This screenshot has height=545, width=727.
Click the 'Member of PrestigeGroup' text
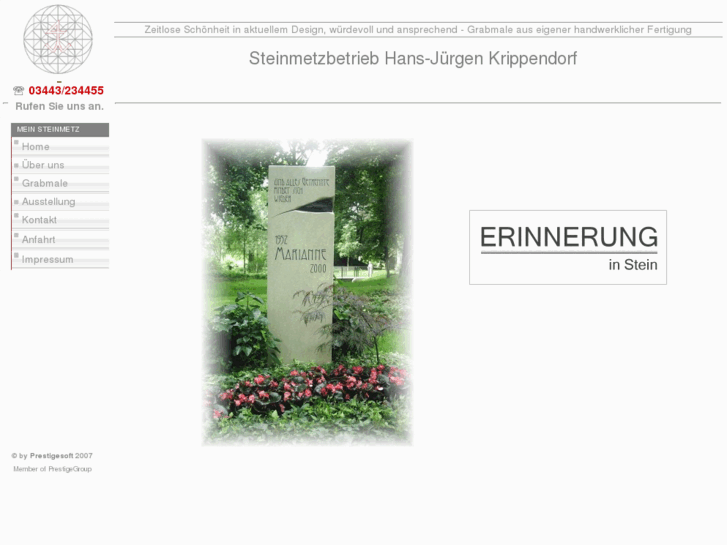[x=52, y=469]
